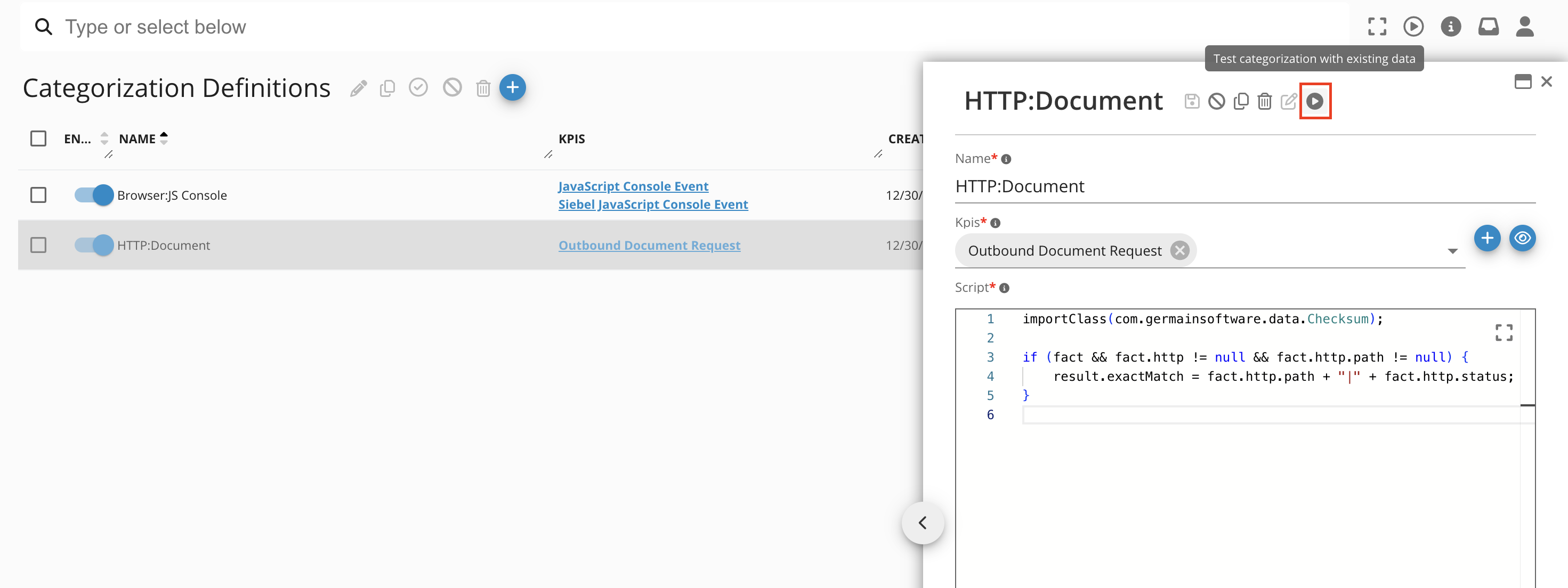
Task: Expand the script editor to fullscreen
Action: click(x=1504, y=332)
